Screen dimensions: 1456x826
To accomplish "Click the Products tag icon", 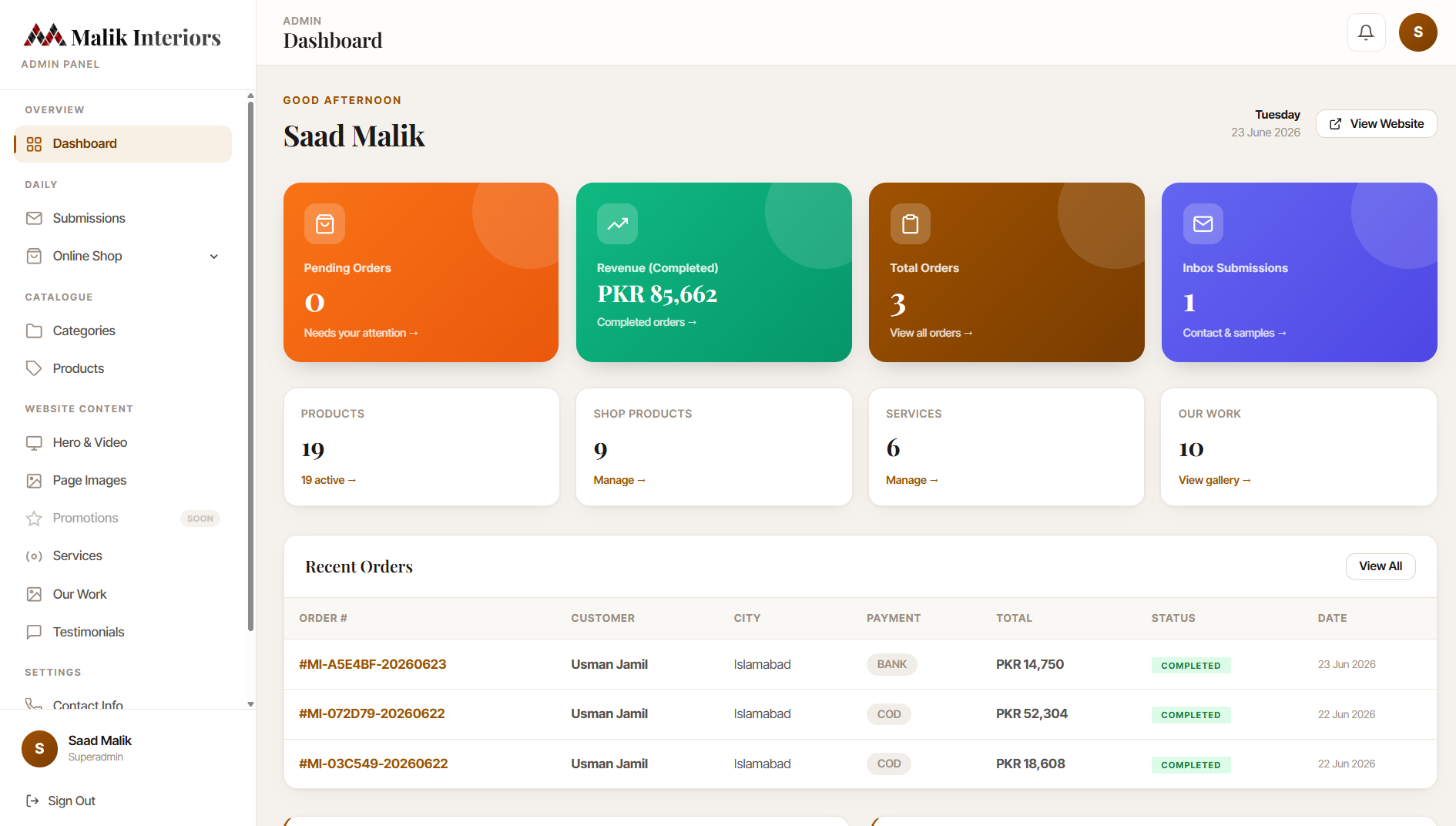I will click(34, 368).
